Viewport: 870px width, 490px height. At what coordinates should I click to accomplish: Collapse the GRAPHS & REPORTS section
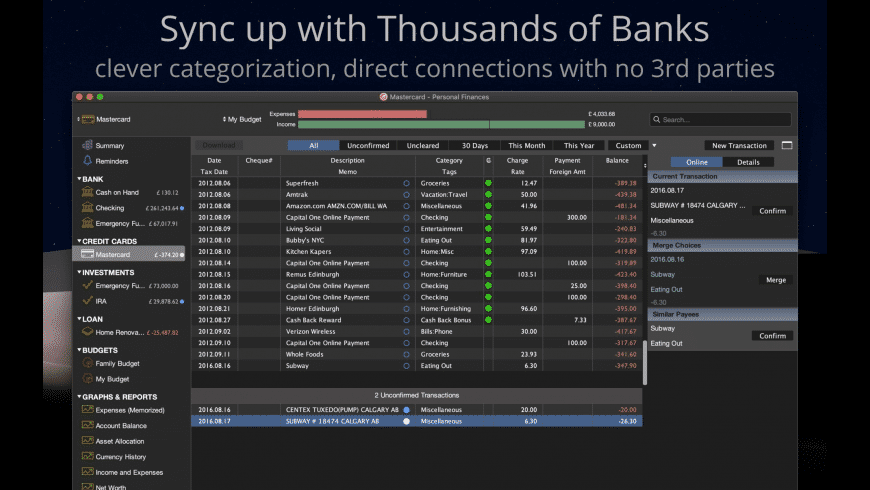79,396
